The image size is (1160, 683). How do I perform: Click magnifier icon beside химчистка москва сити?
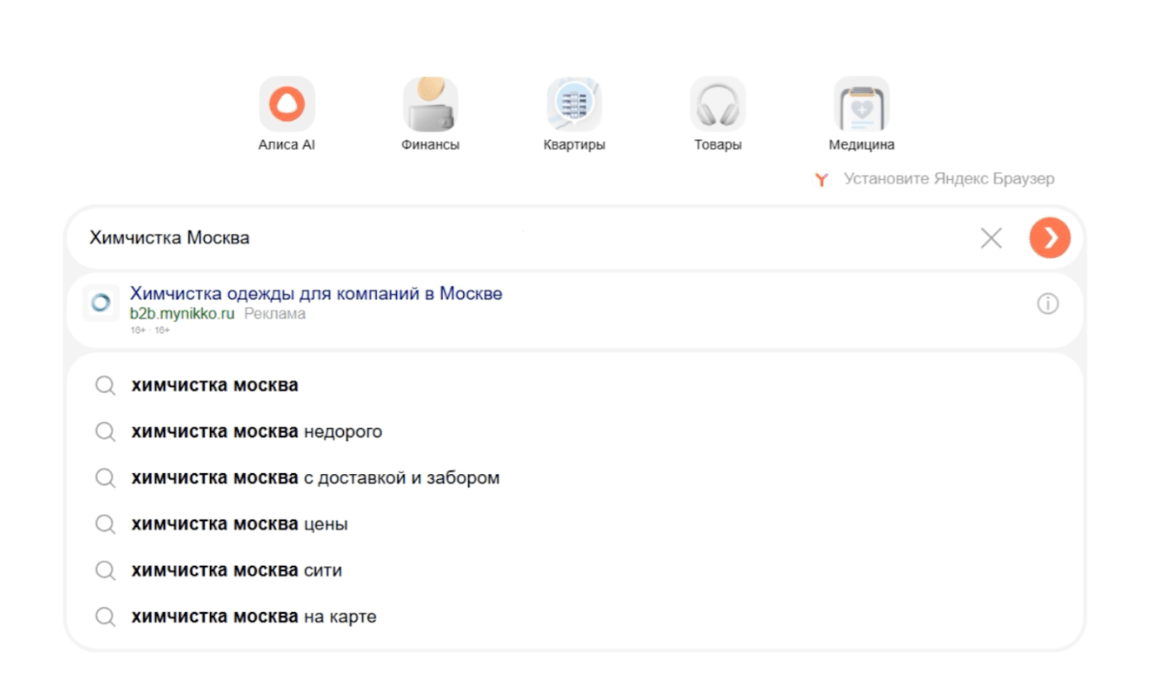(105, 571)
